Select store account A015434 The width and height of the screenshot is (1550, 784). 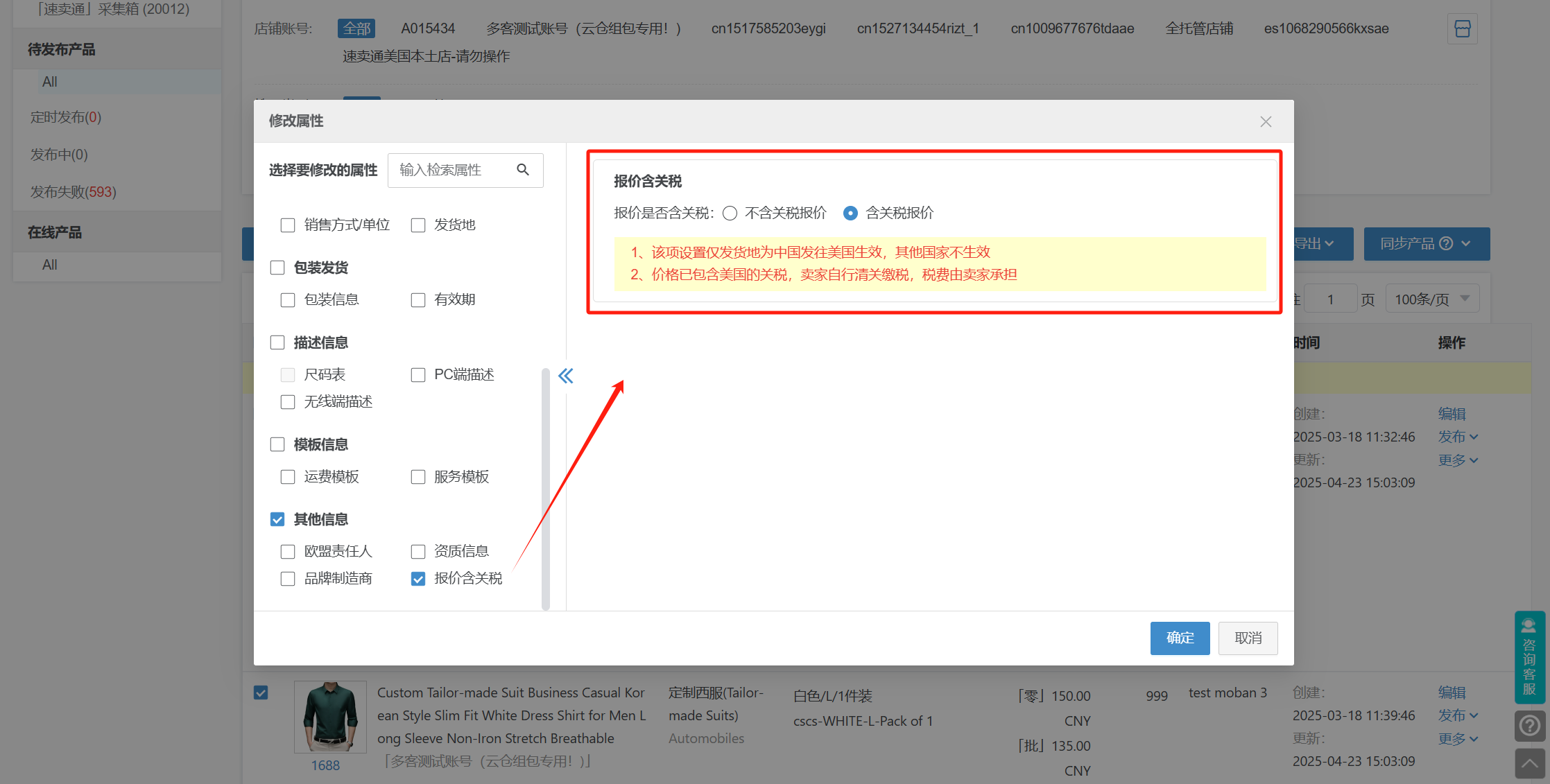pos(428,28)
